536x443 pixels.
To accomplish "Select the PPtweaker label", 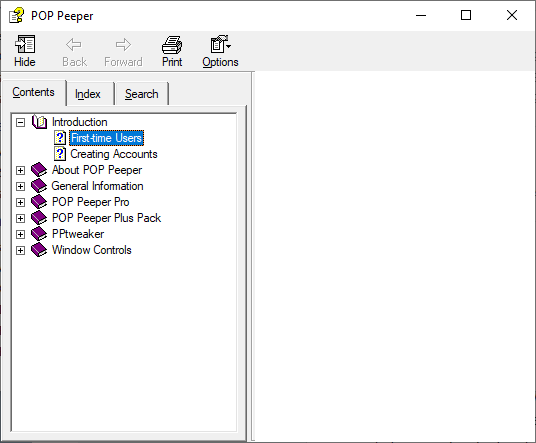I will click(78, 234).
